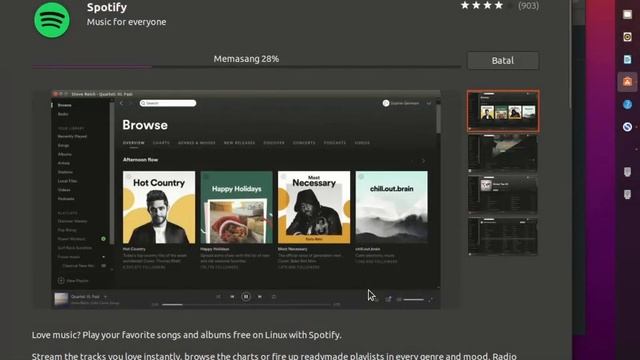Open the Help question-mark dock icon

627,104
